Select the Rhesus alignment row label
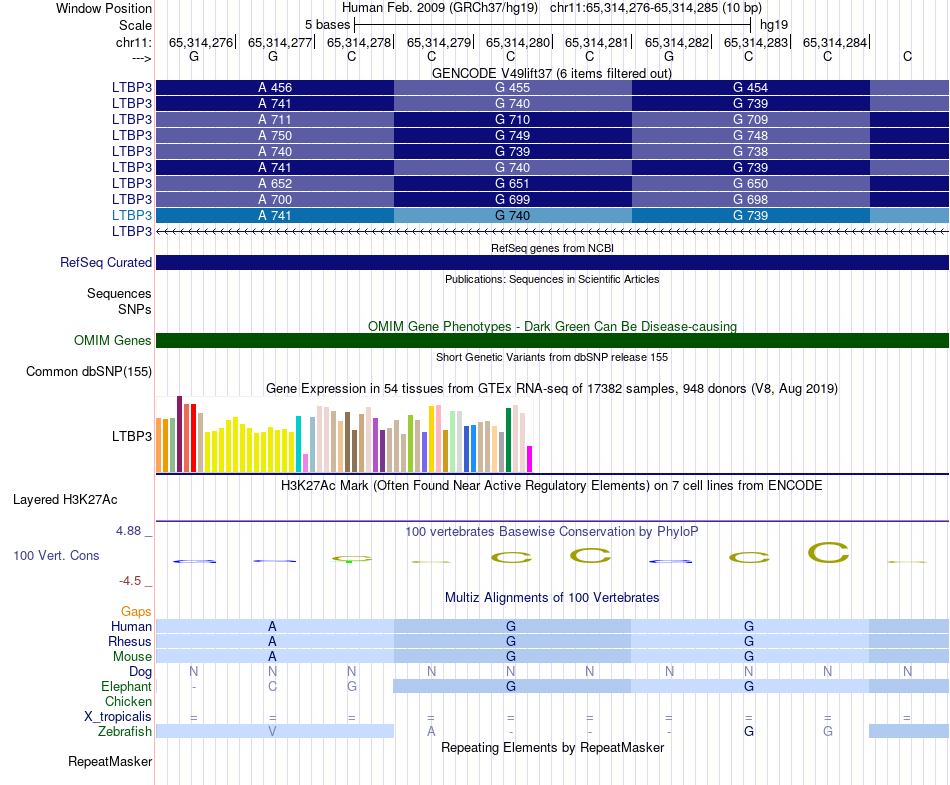Image resolution: width=950 pixels, height=785 pixels. (130, 641)
